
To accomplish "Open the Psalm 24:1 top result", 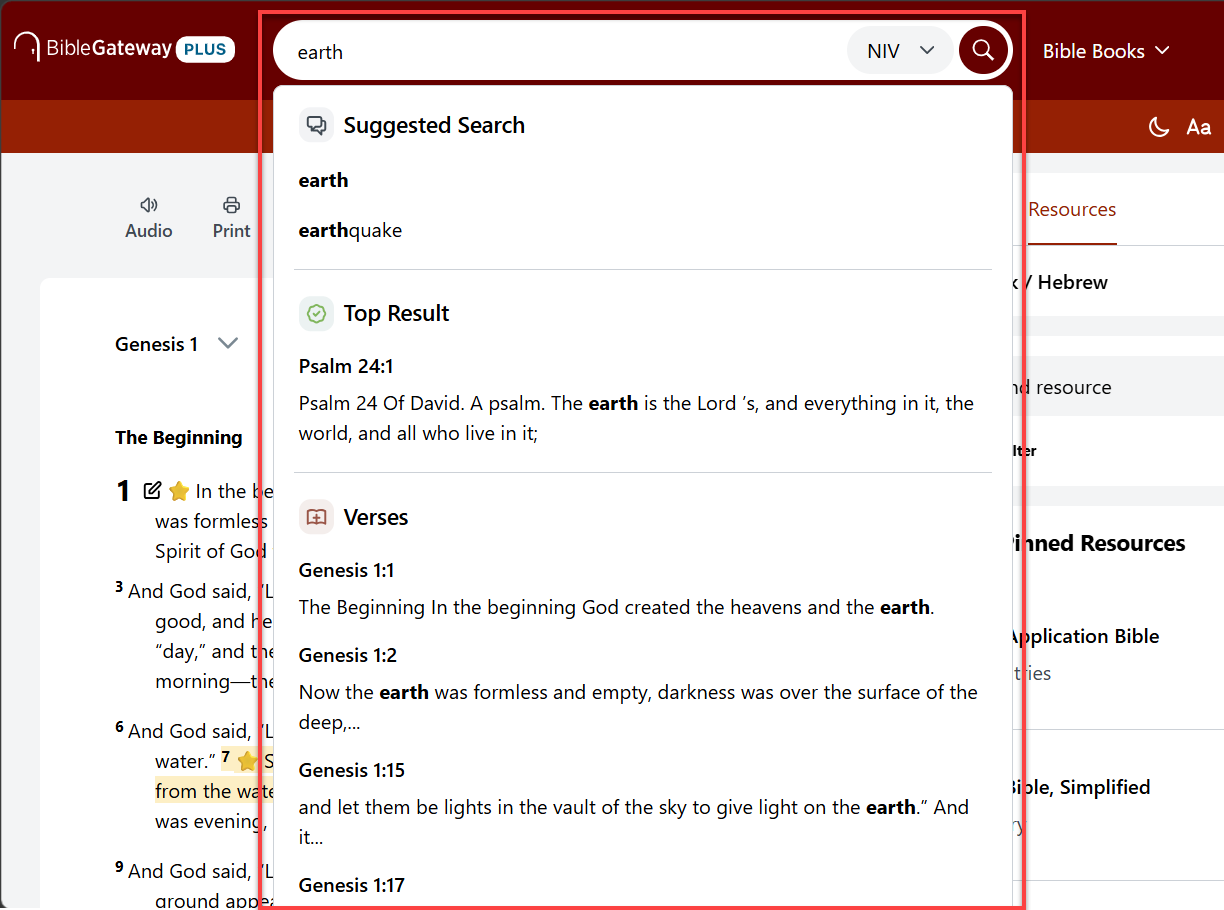I will pos(642,400).
